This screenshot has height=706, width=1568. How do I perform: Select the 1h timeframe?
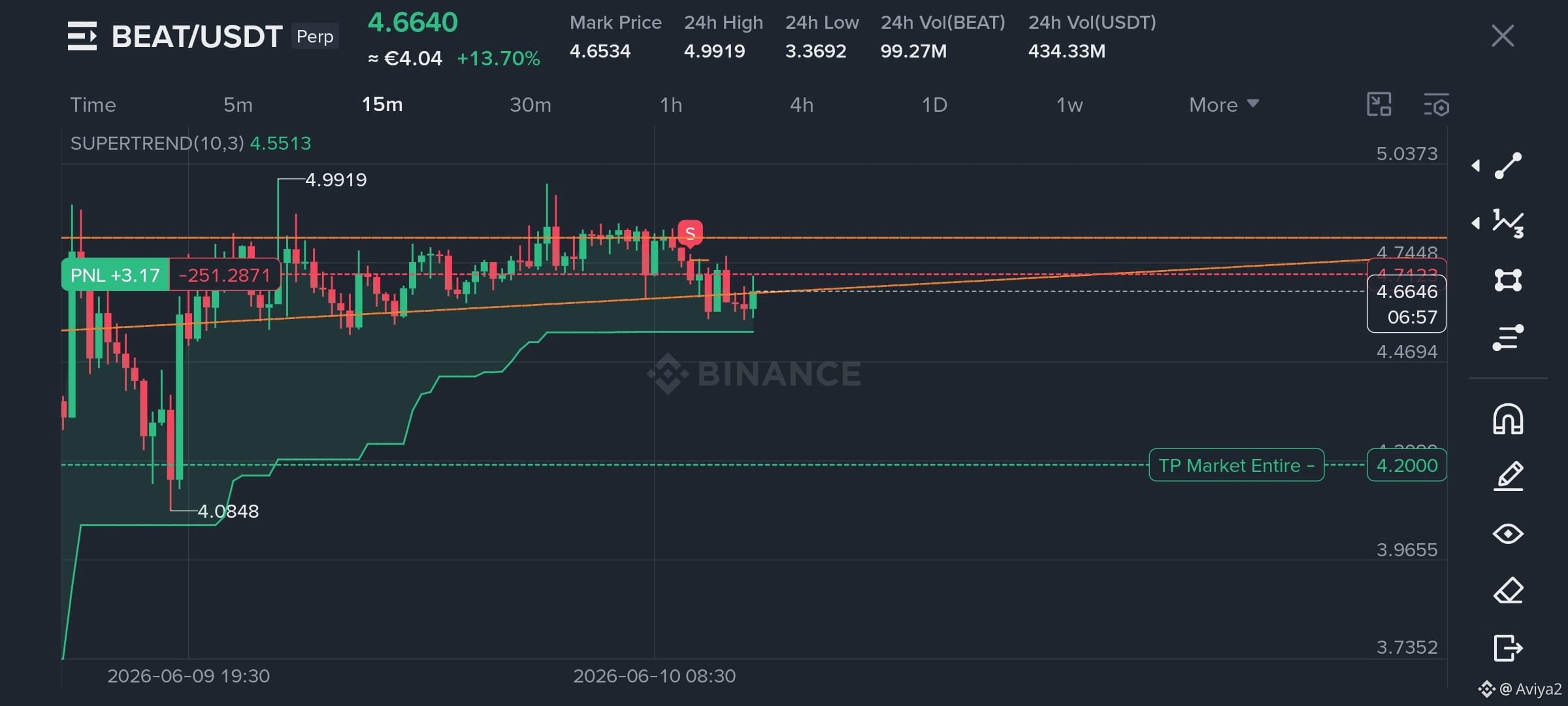(671, 105)
